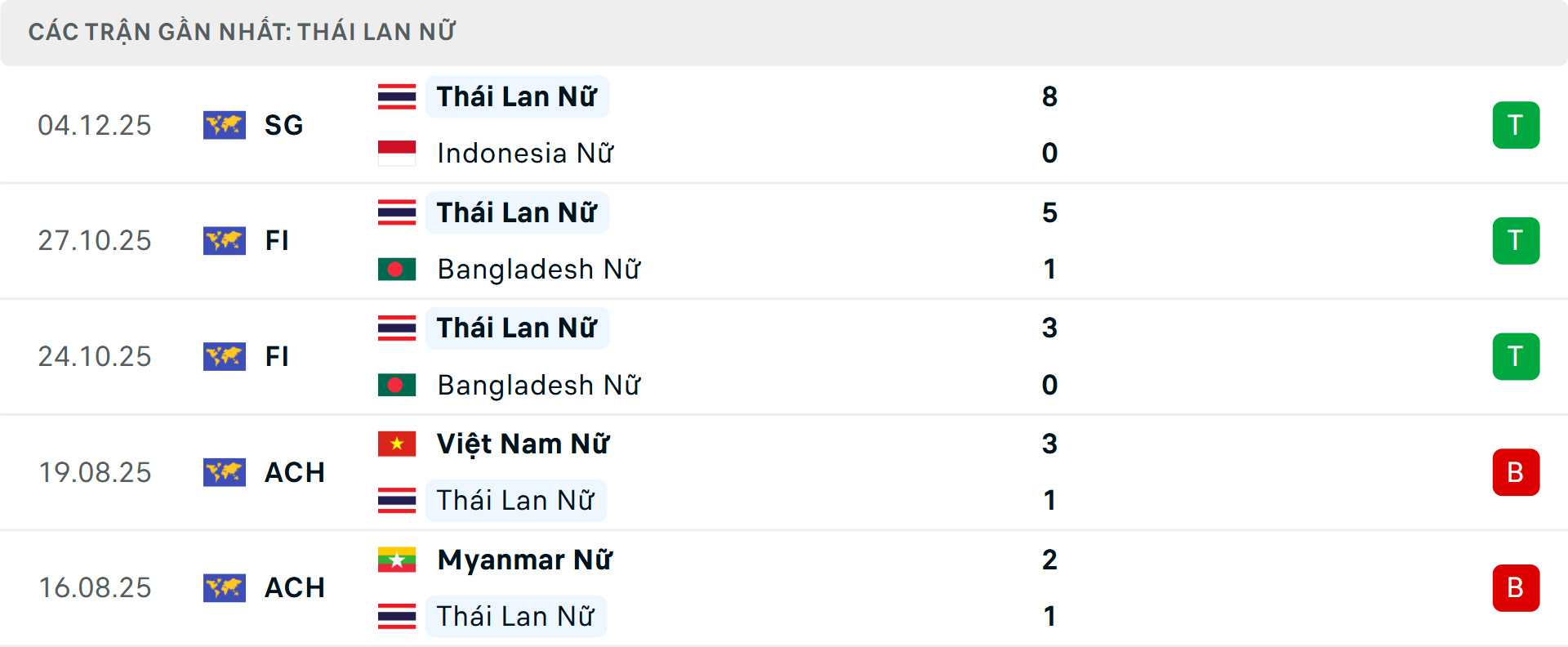Click the Bangladesh Nữ team name

click(x=539, y=269)
